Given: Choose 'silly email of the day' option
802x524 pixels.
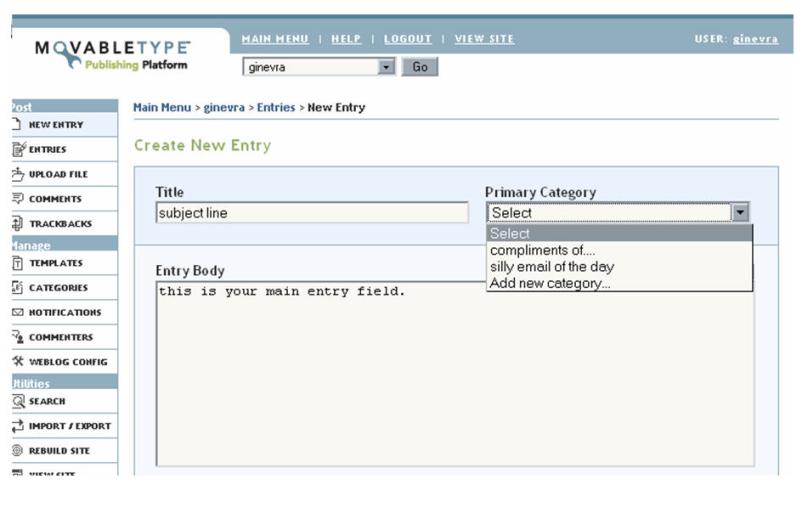Looking at the screenshot, I should [x=619, y=267].
